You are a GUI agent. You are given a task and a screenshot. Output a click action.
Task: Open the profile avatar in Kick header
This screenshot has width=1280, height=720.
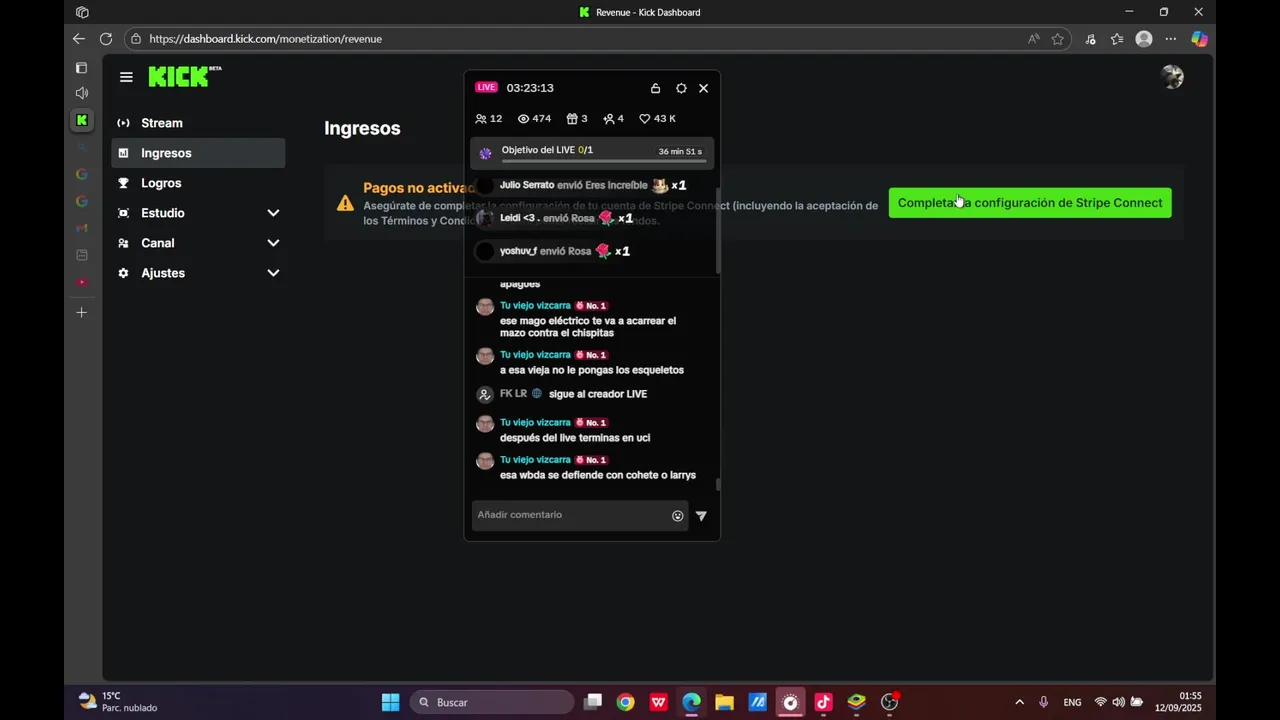coord(1172,77)
